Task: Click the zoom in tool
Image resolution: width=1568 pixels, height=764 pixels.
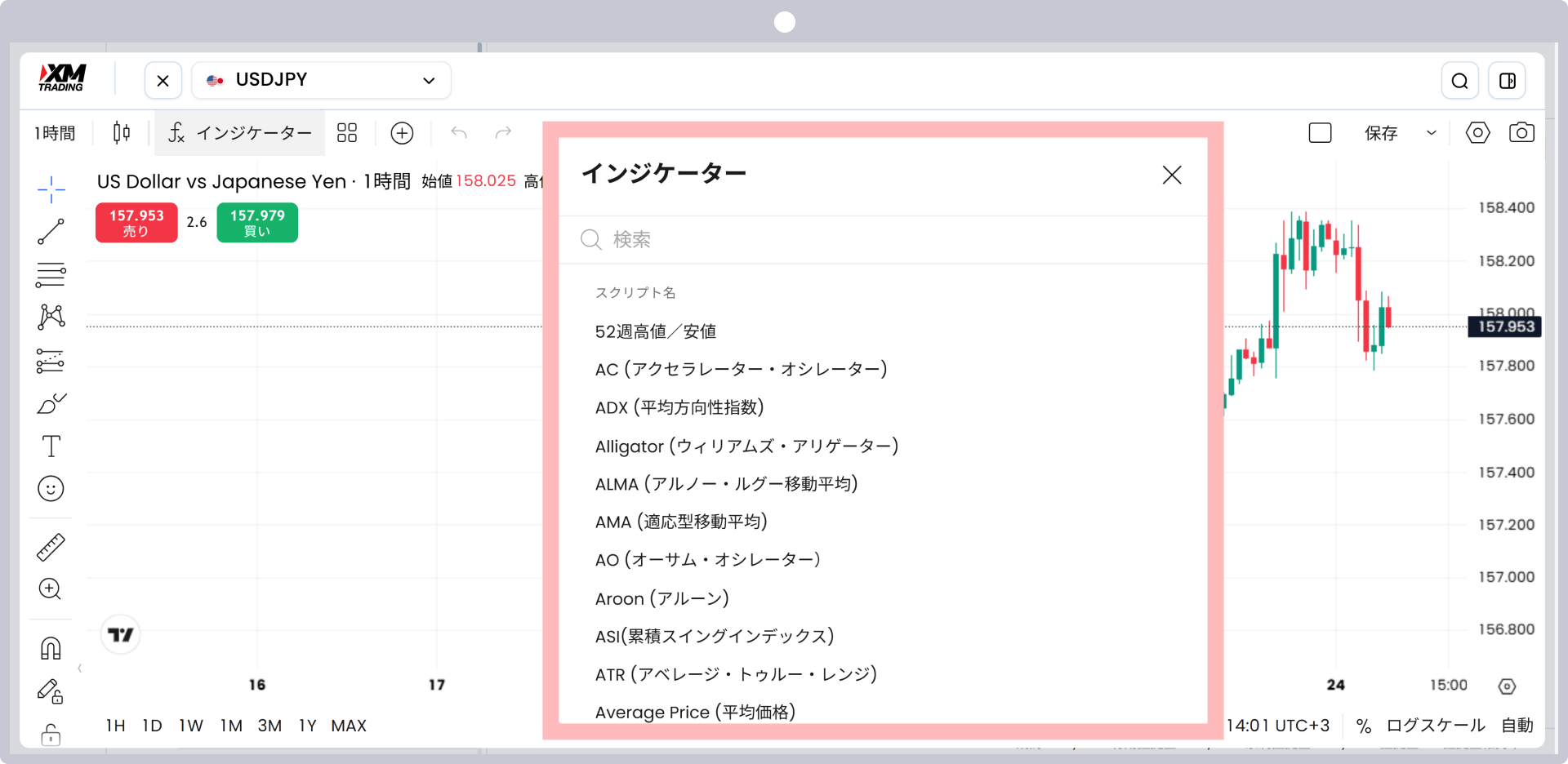Action: click(51, 589)
